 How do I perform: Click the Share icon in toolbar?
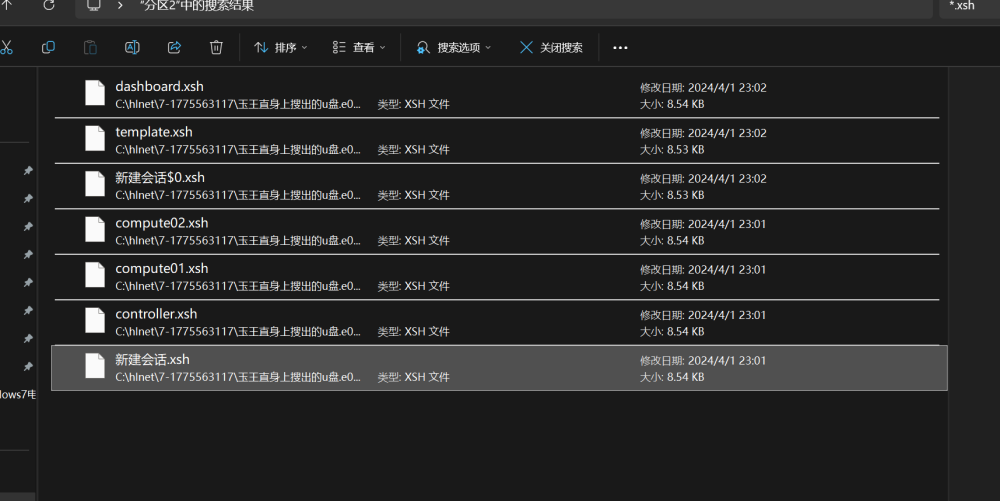(x=174, y=47)
